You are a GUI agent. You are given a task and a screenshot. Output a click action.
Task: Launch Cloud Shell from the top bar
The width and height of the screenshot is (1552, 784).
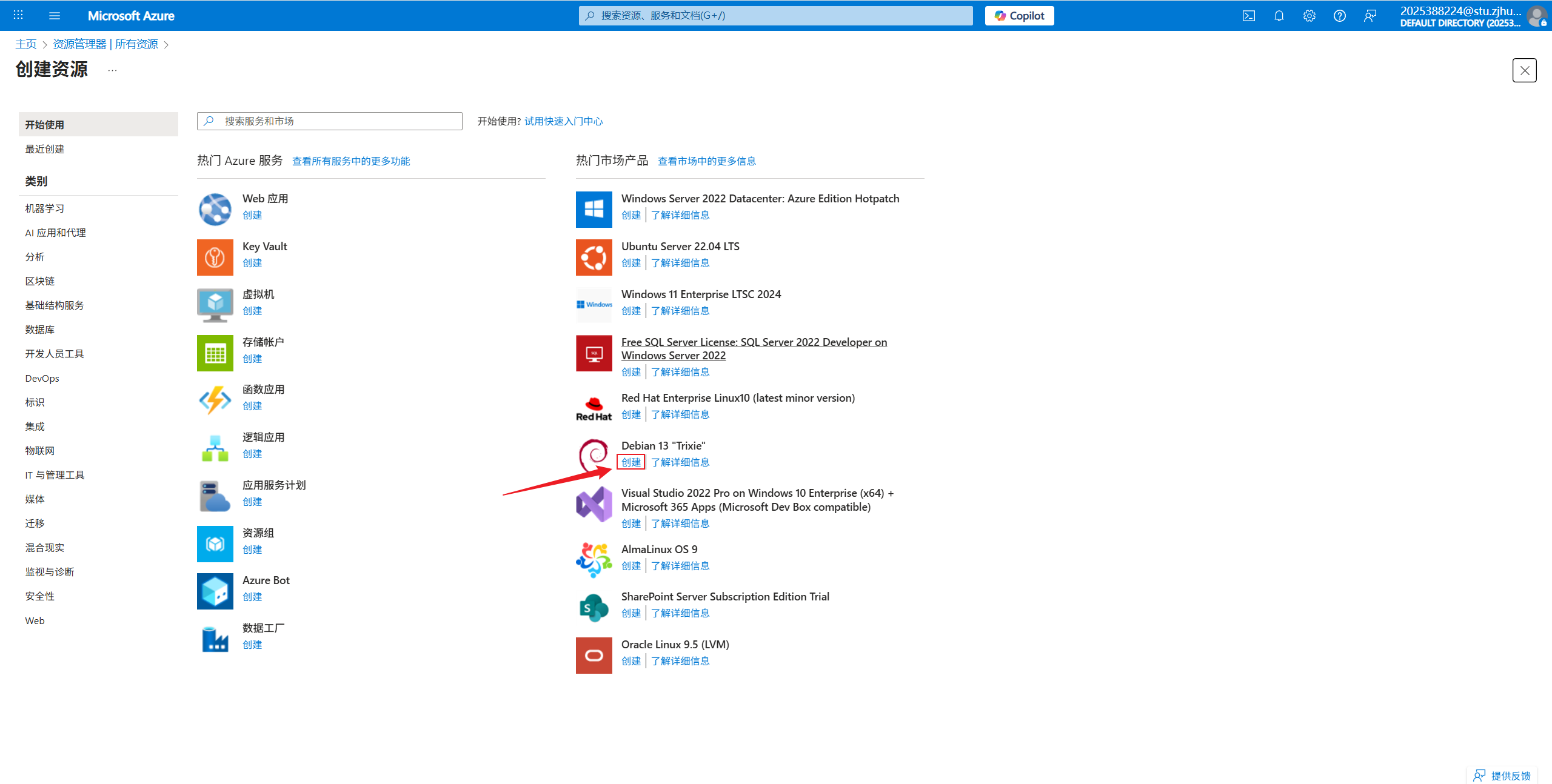point(1249,16)
